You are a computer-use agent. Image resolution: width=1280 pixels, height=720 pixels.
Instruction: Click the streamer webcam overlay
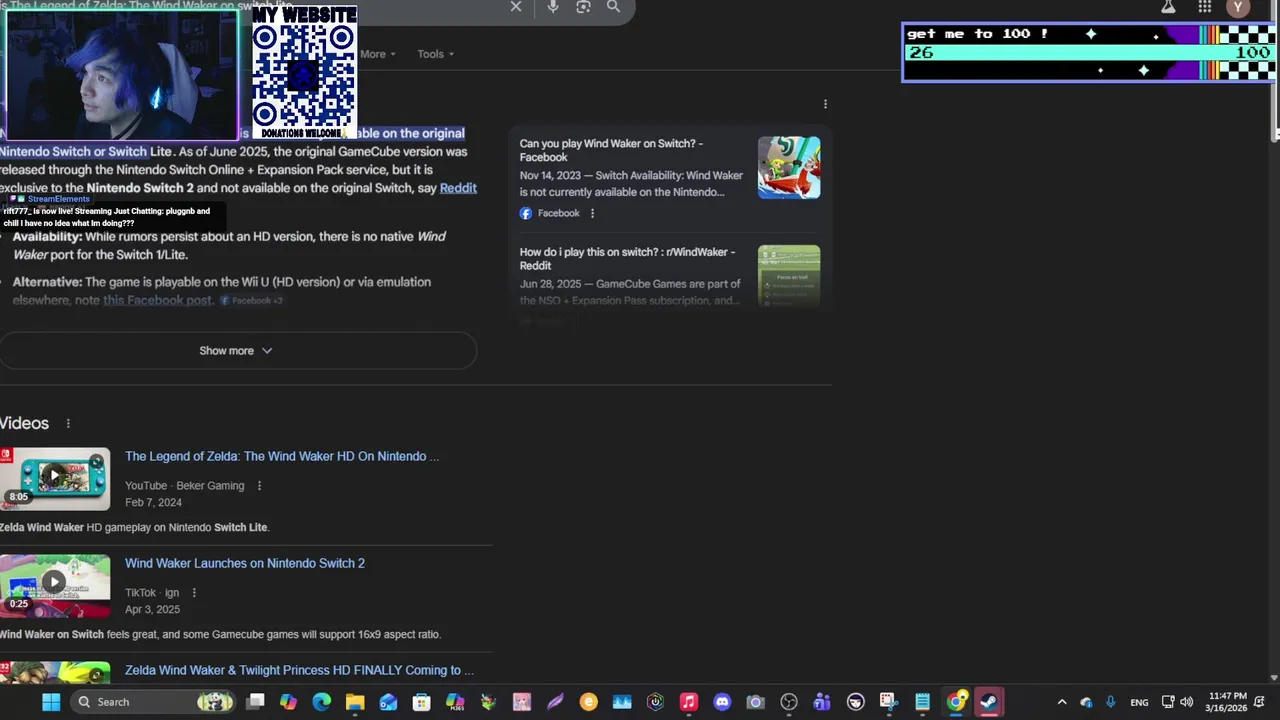(121, 75)
